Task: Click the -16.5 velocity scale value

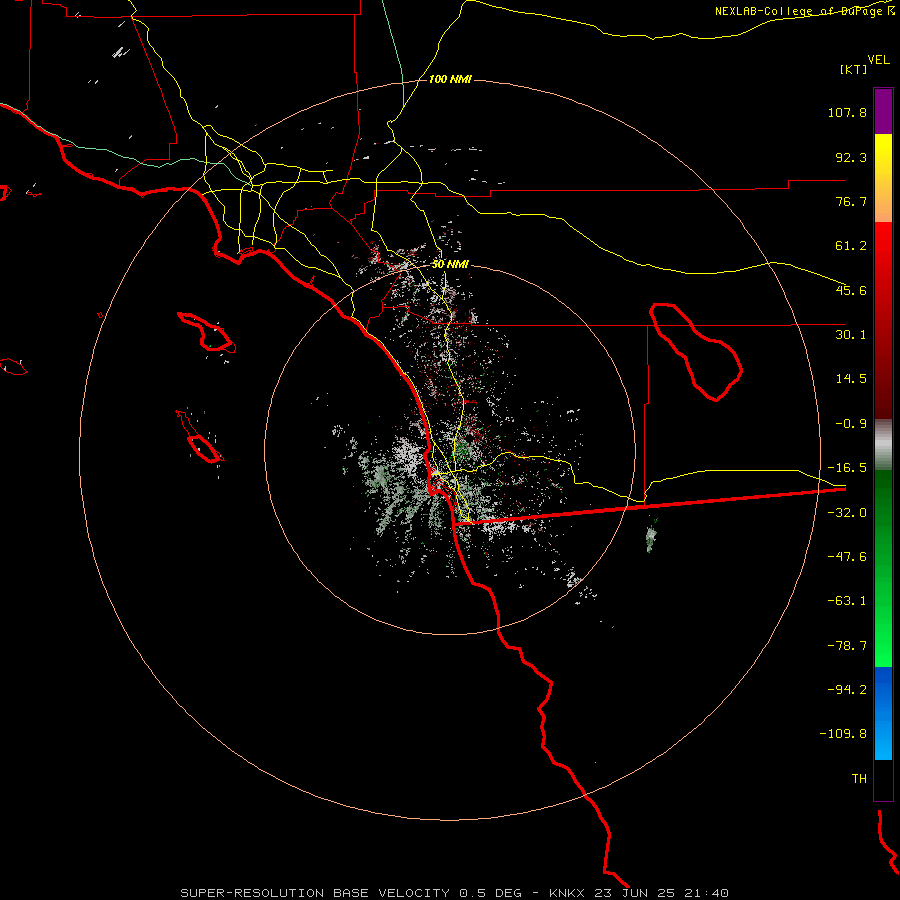Action: [847, 468]
